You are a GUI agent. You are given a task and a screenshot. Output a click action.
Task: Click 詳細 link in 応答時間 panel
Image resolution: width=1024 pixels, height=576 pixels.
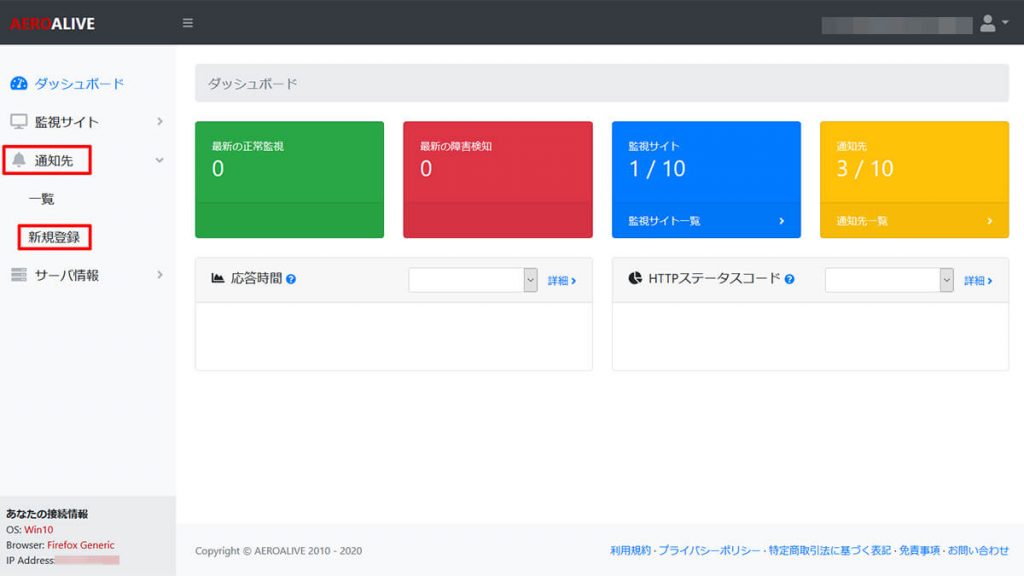pos(562,280)
